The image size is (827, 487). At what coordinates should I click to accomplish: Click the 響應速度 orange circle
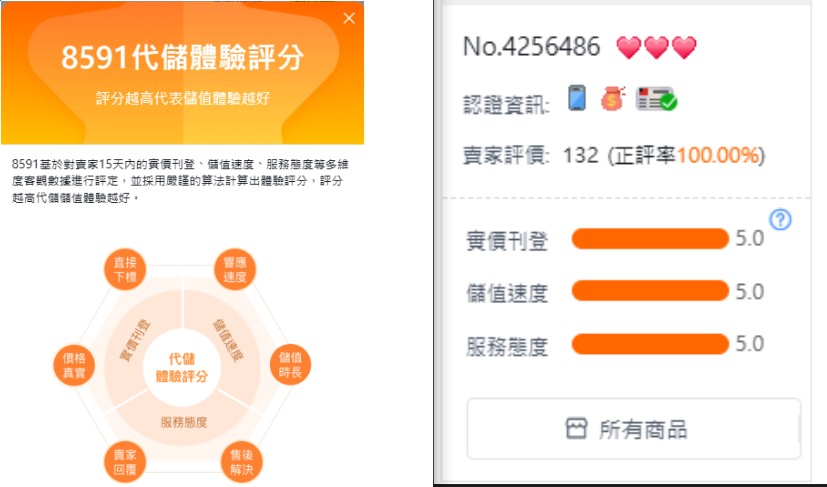coord(235,270)
